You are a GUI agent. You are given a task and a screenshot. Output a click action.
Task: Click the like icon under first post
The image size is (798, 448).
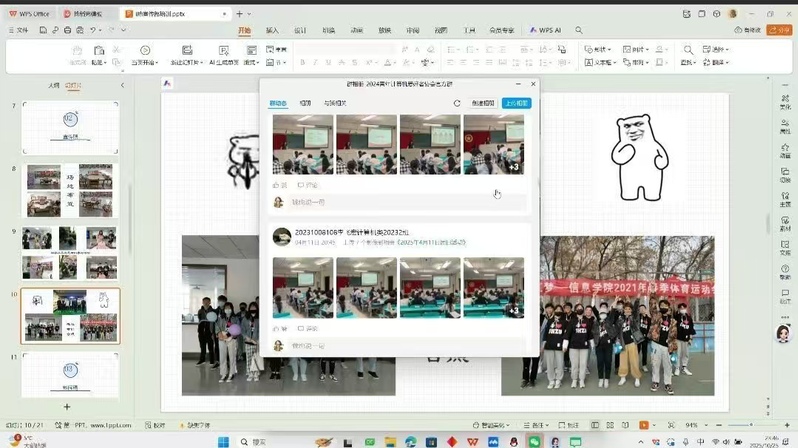click(x=280, y=185)
